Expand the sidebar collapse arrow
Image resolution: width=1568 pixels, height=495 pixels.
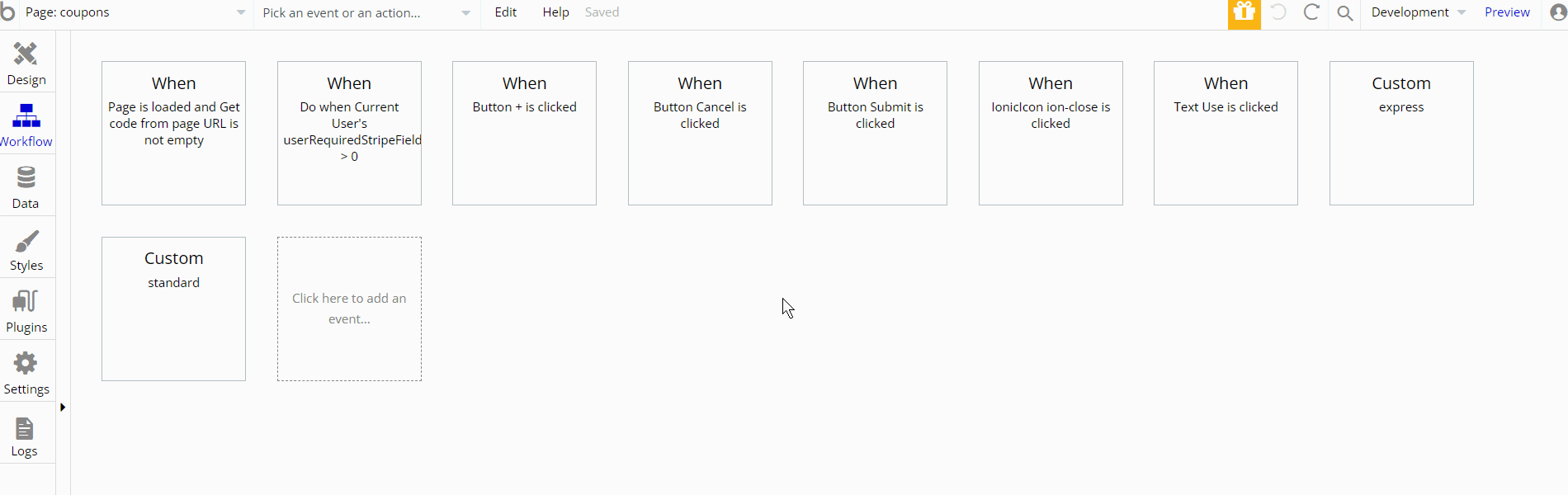click(63, 408)
